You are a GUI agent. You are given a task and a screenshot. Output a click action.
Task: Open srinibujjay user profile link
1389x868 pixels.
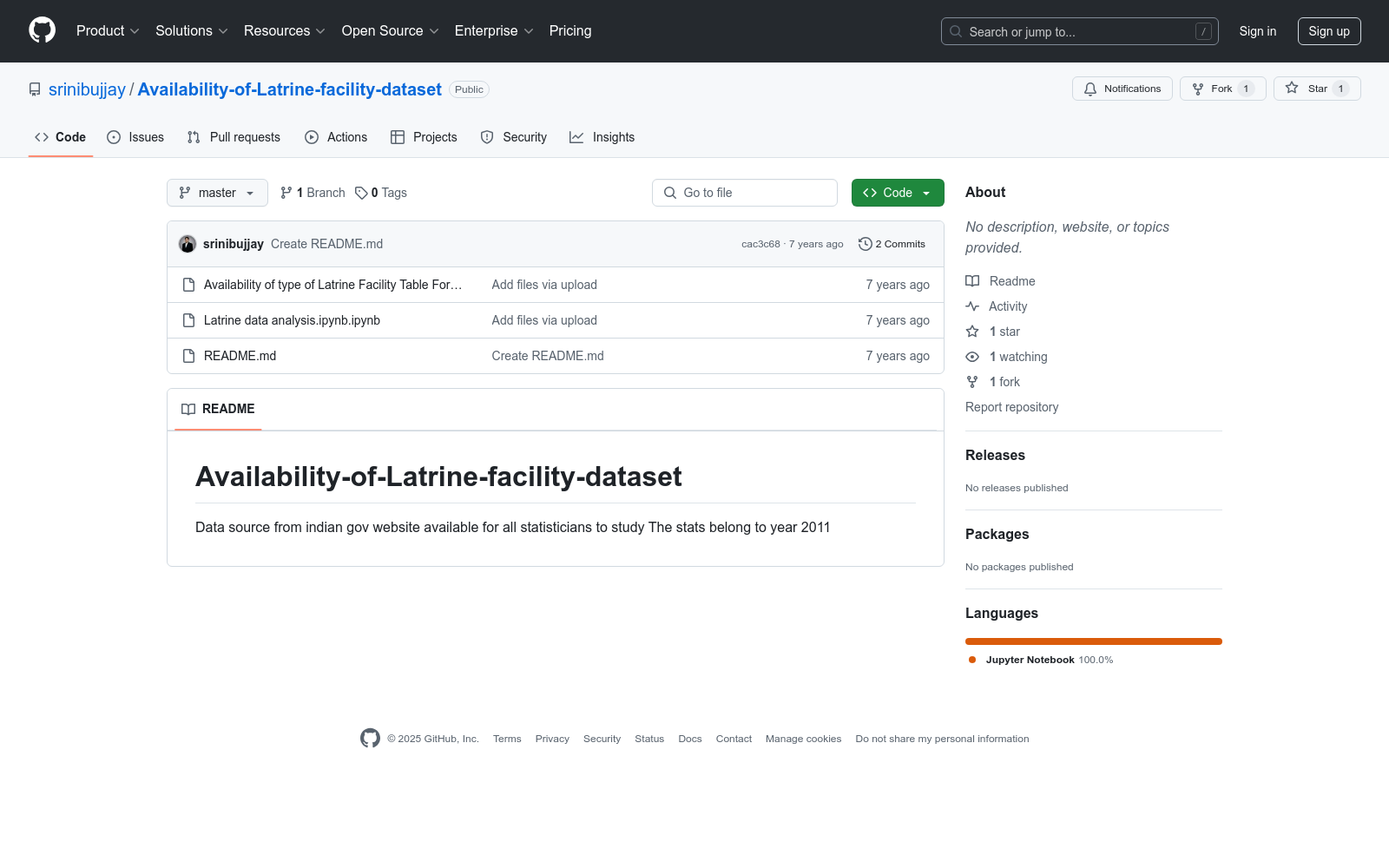[x=87, y=89]
